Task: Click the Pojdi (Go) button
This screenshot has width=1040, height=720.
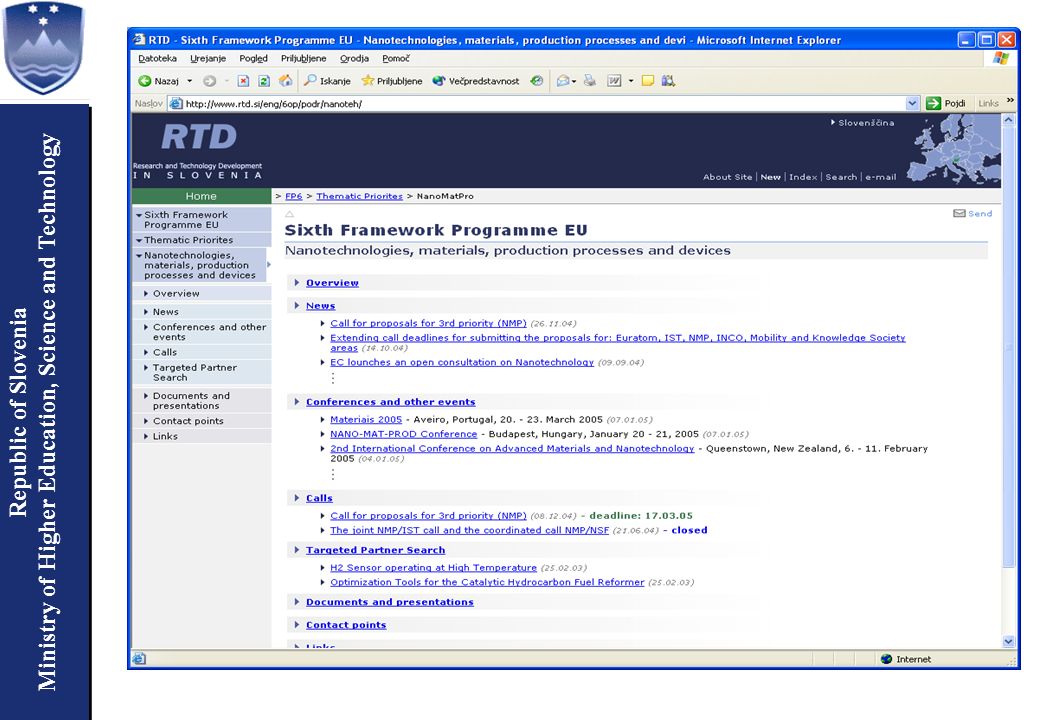Action: pos(946,103)
